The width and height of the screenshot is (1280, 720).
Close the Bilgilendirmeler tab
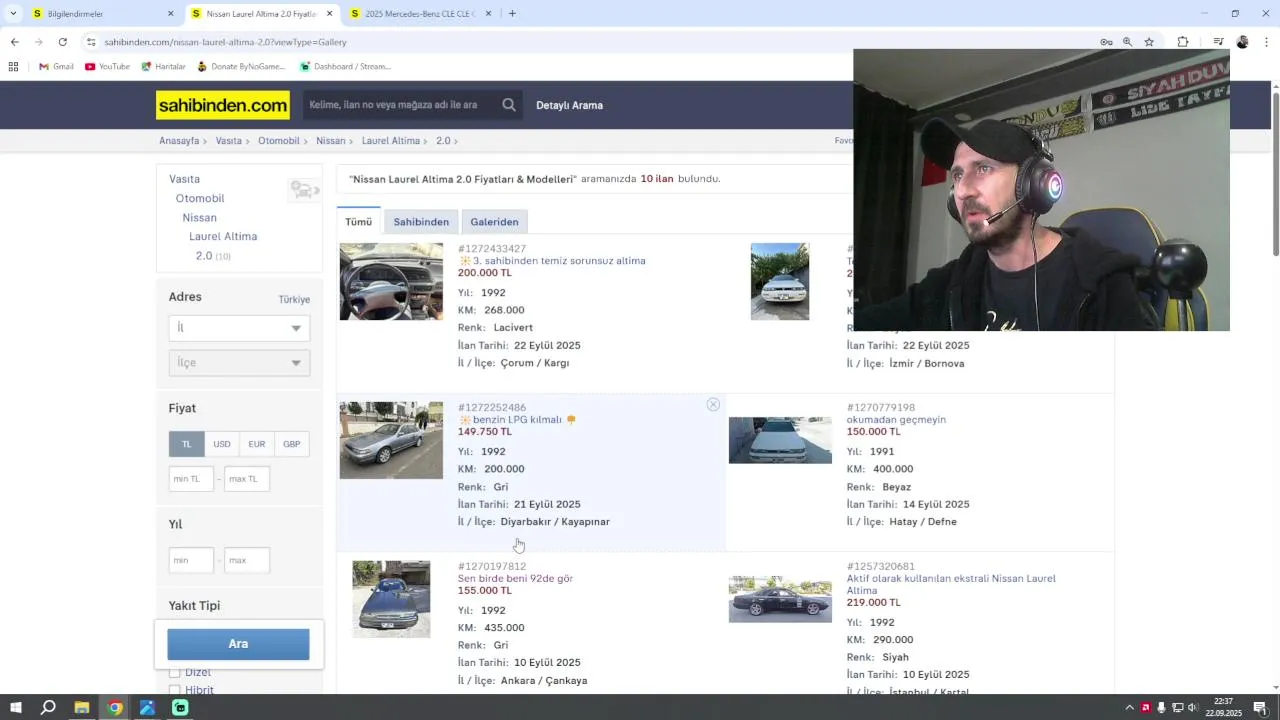170,14
